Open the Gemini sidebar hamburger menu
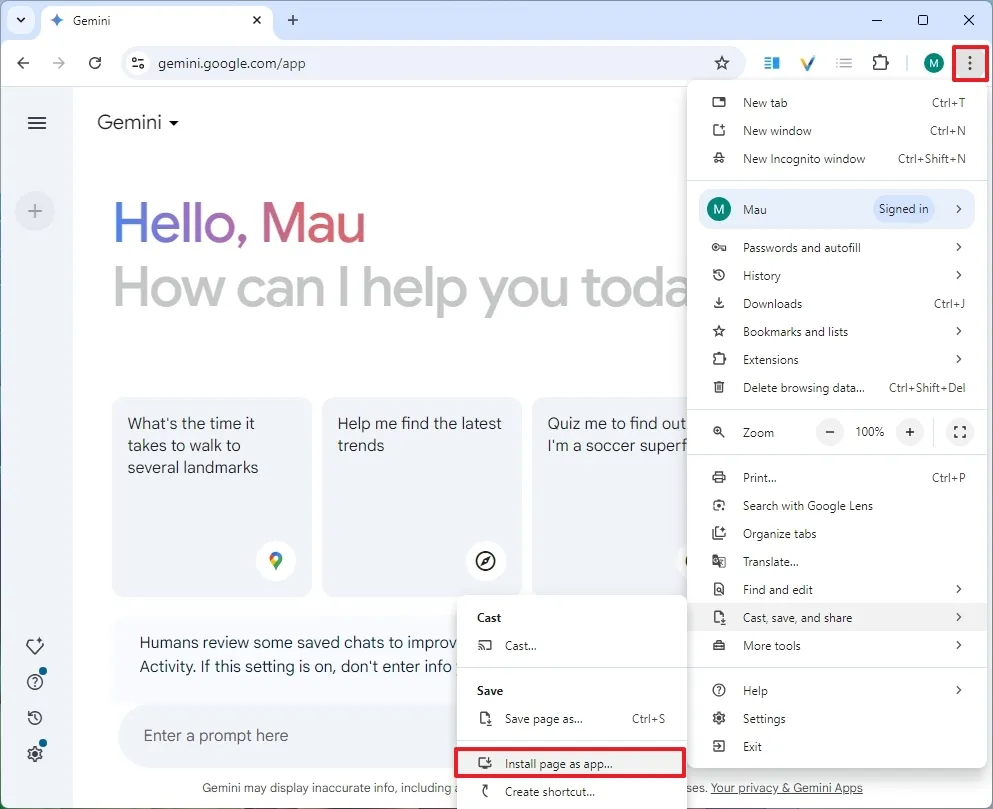 37,123
